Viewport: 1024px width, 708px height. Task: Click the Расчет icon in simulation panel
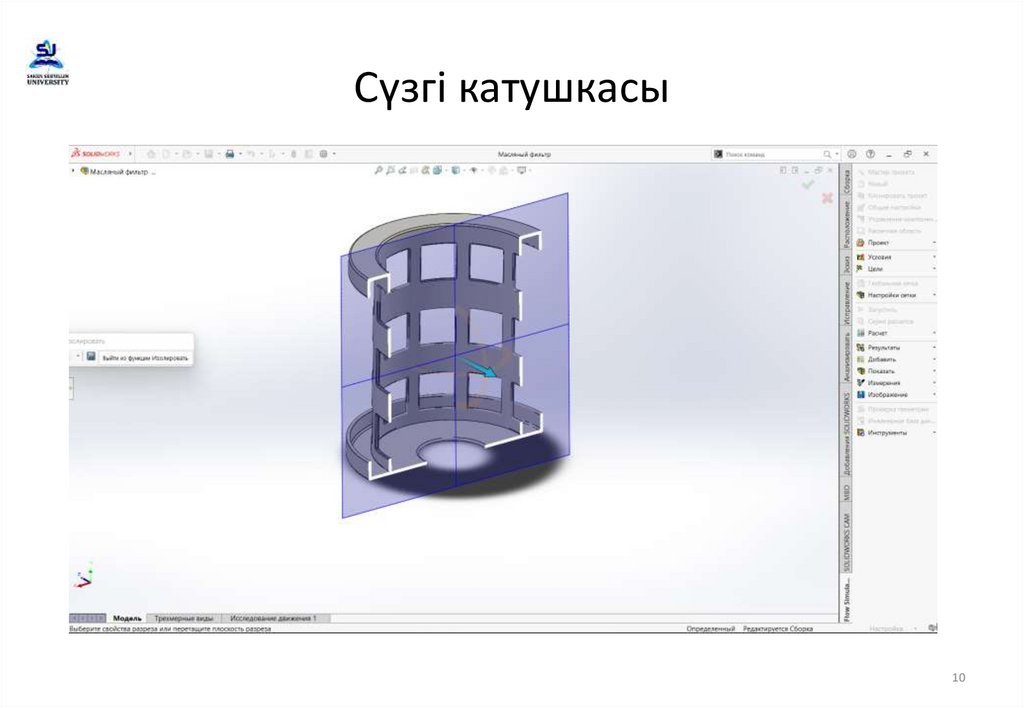(x=877, y=332)
